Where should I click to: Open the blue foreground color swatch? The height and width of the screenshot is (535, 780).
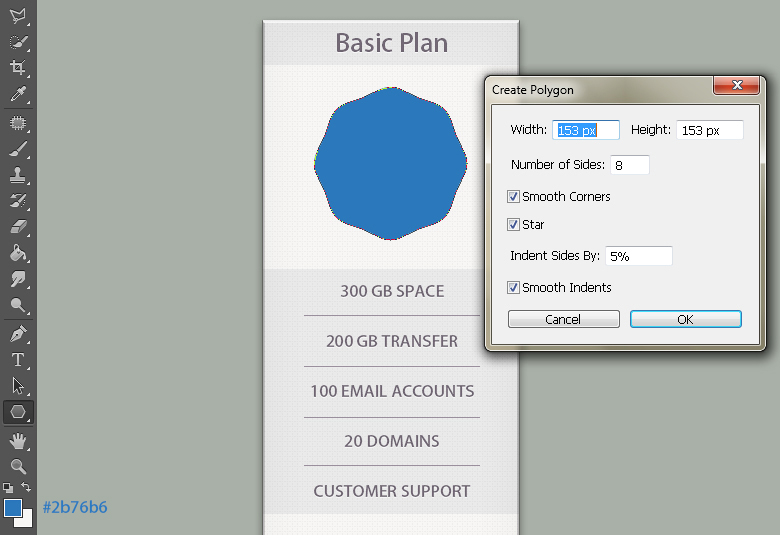(x=12, y=508)
